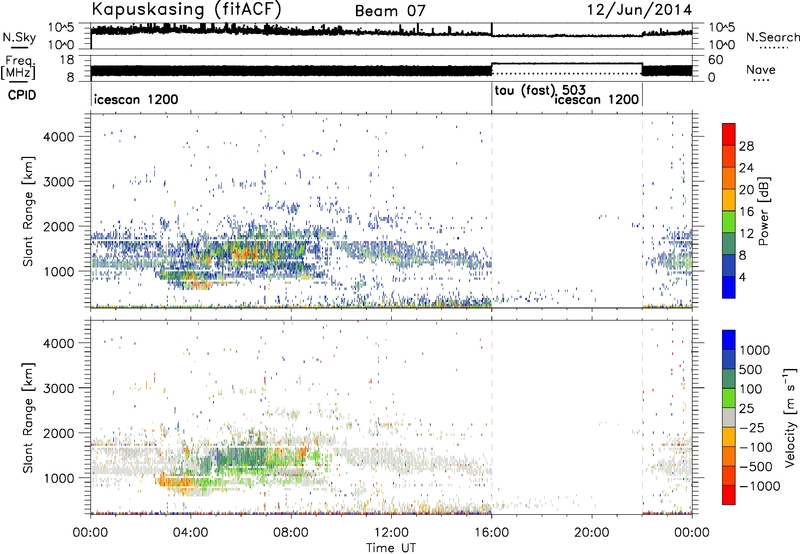Click the 'N.Search' legend label
Viewport: 800px width, 554px height.
pos(773,37)
